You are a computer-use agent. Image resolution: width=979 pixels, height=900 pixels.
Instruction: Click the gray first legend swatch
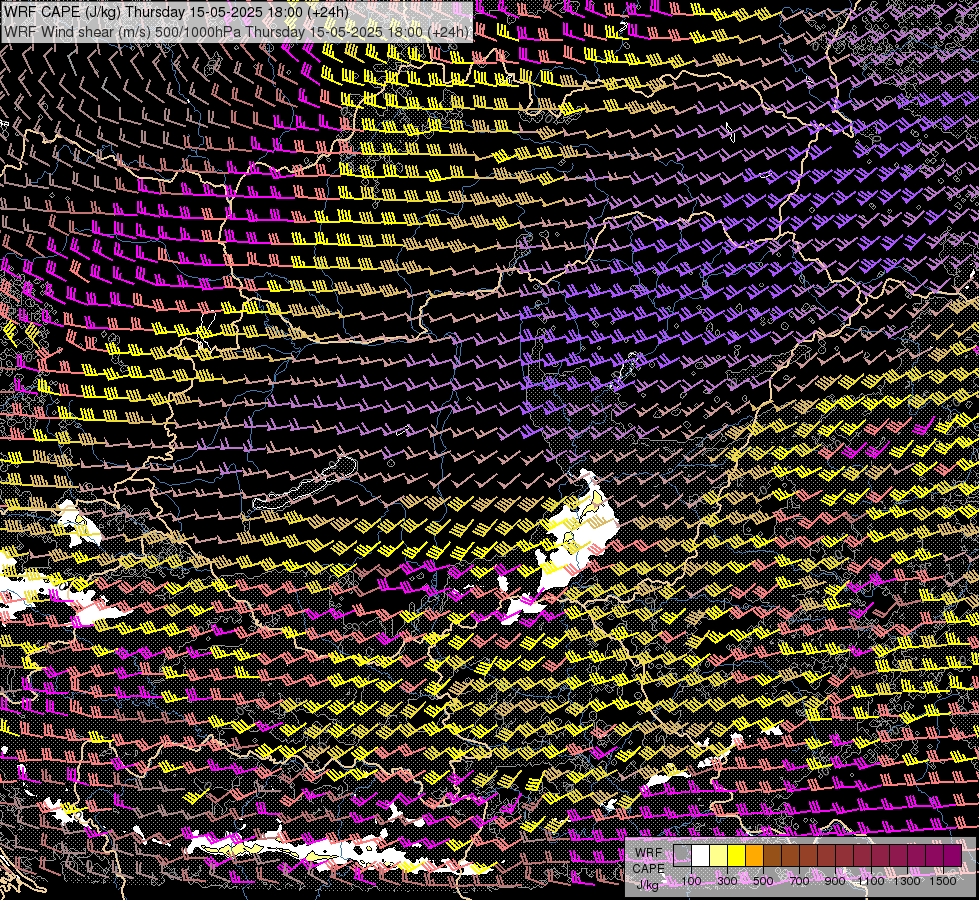[x=682, y=856]
